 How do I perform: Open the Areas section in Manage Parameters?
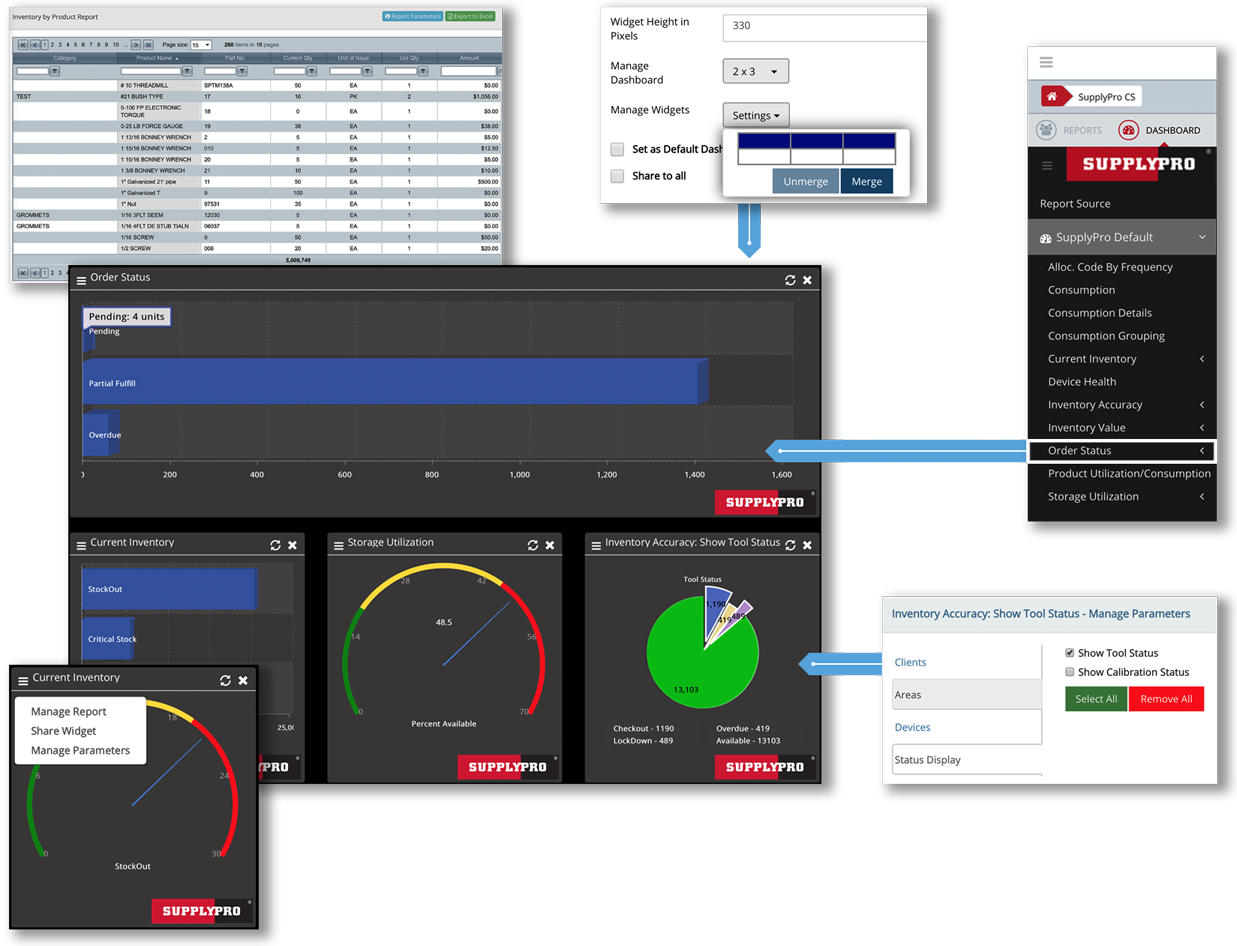click(966, 695)
